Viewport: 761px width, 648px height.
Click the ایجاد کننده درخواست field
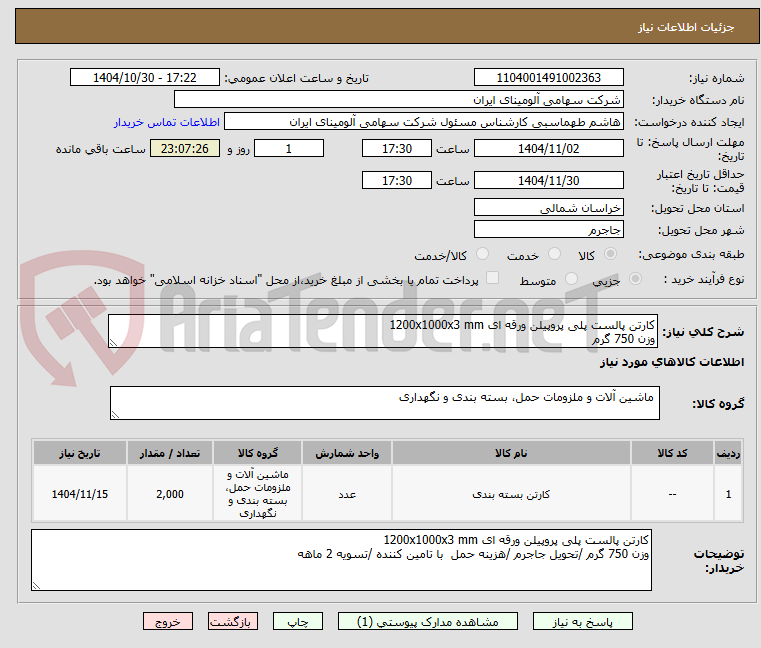click(424, 122)
